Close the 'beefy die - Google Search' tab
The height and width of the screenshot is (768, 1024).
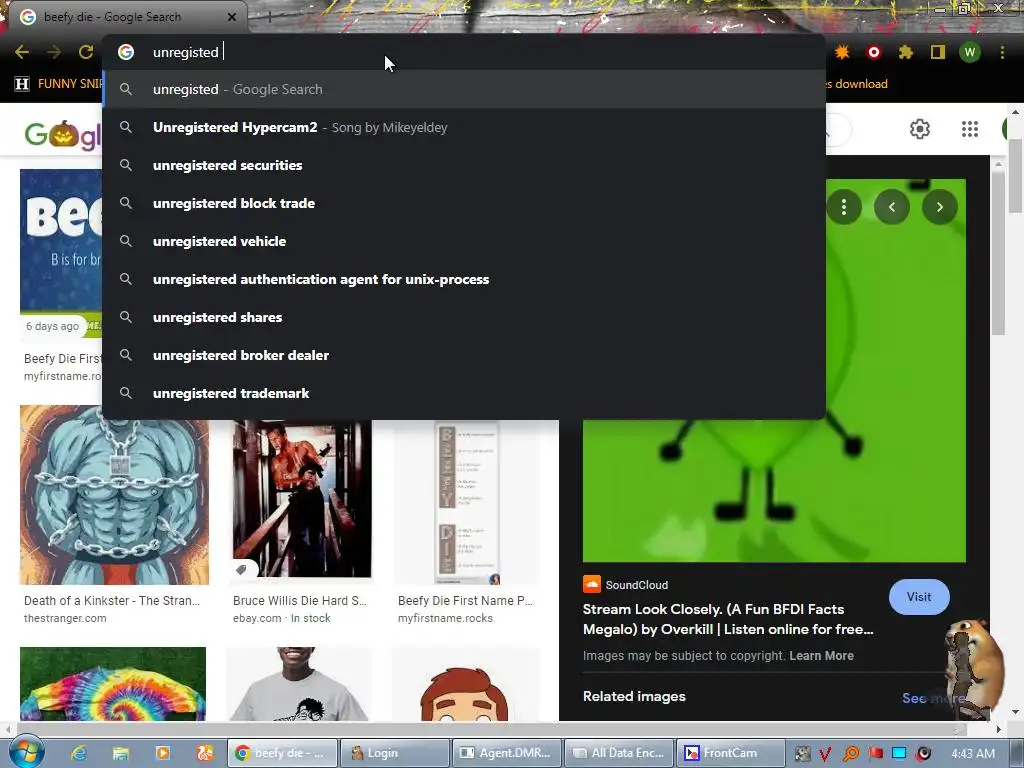pyautogui.click(x=232, y=17)
